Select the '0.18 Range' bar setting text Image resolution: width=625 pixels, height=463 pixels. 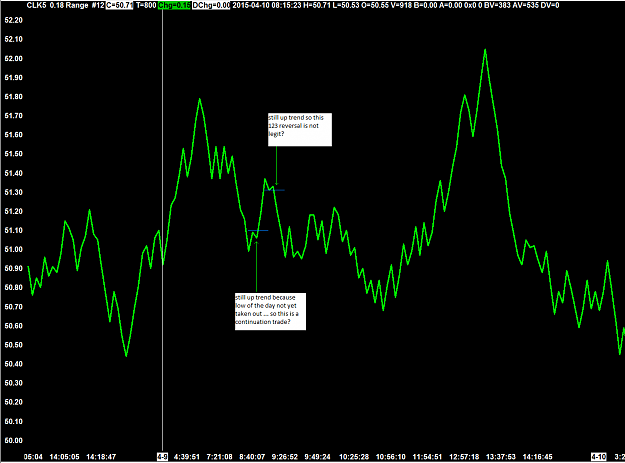pyautogui.click(x=69, y=5)
